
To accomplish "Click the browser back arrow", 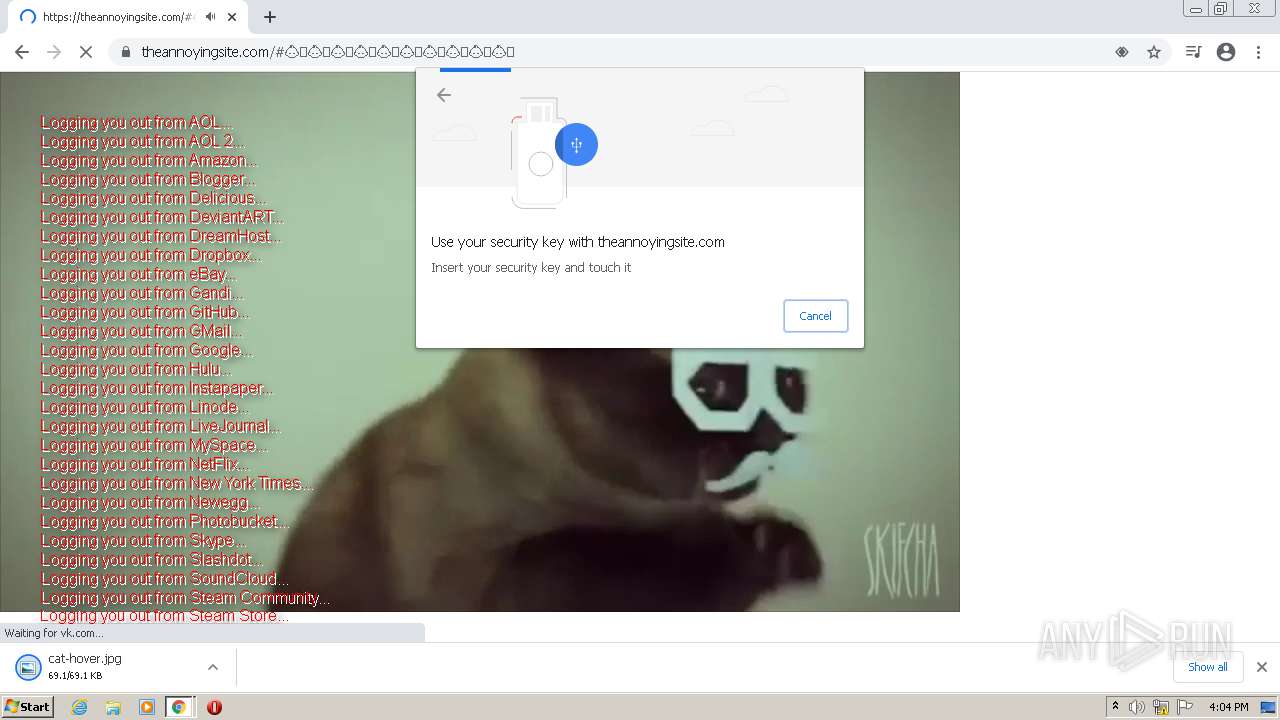I will click(22, 52).
